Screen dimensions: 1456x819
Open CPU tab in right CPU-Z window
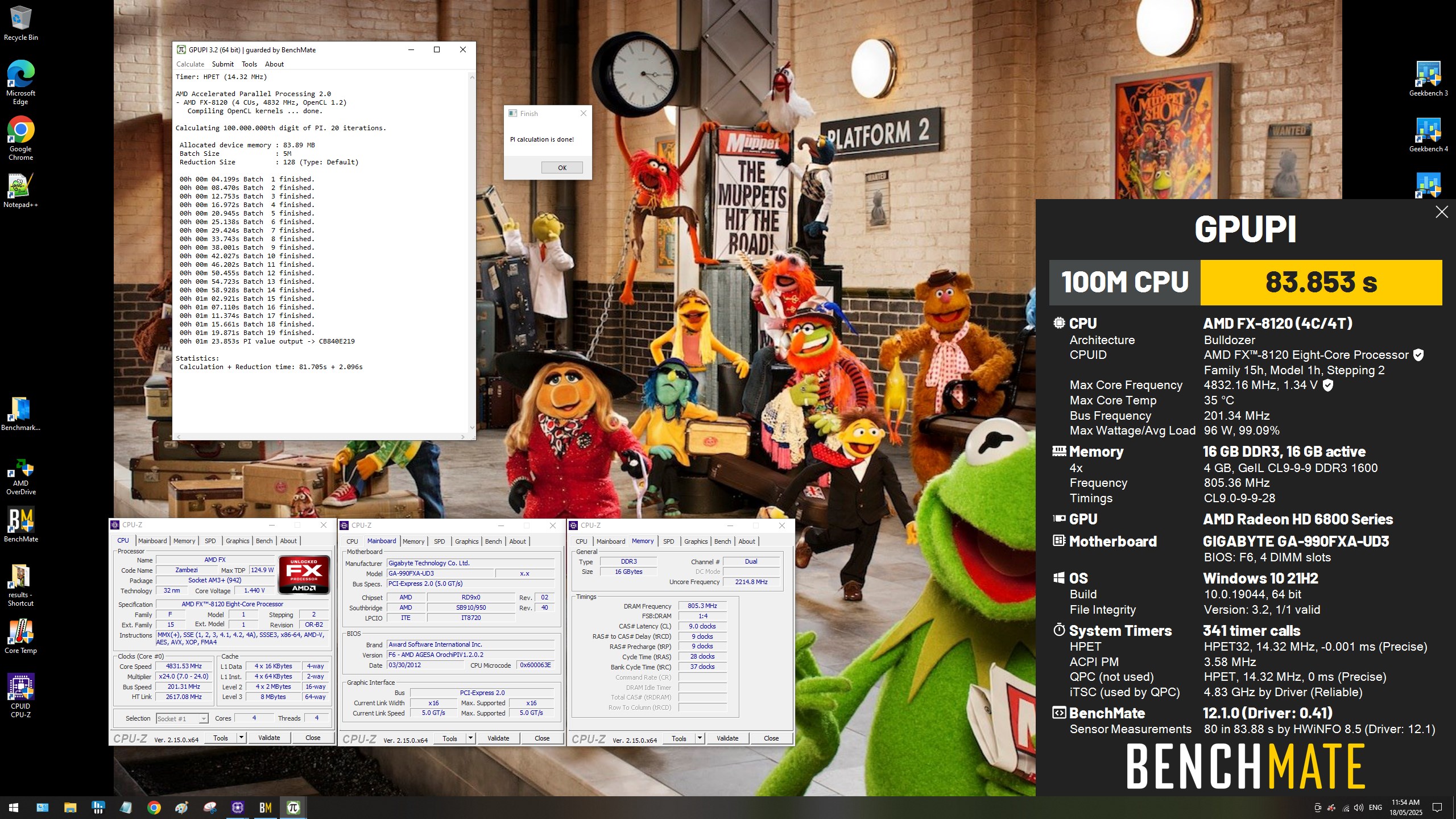(x=581, y=541)
